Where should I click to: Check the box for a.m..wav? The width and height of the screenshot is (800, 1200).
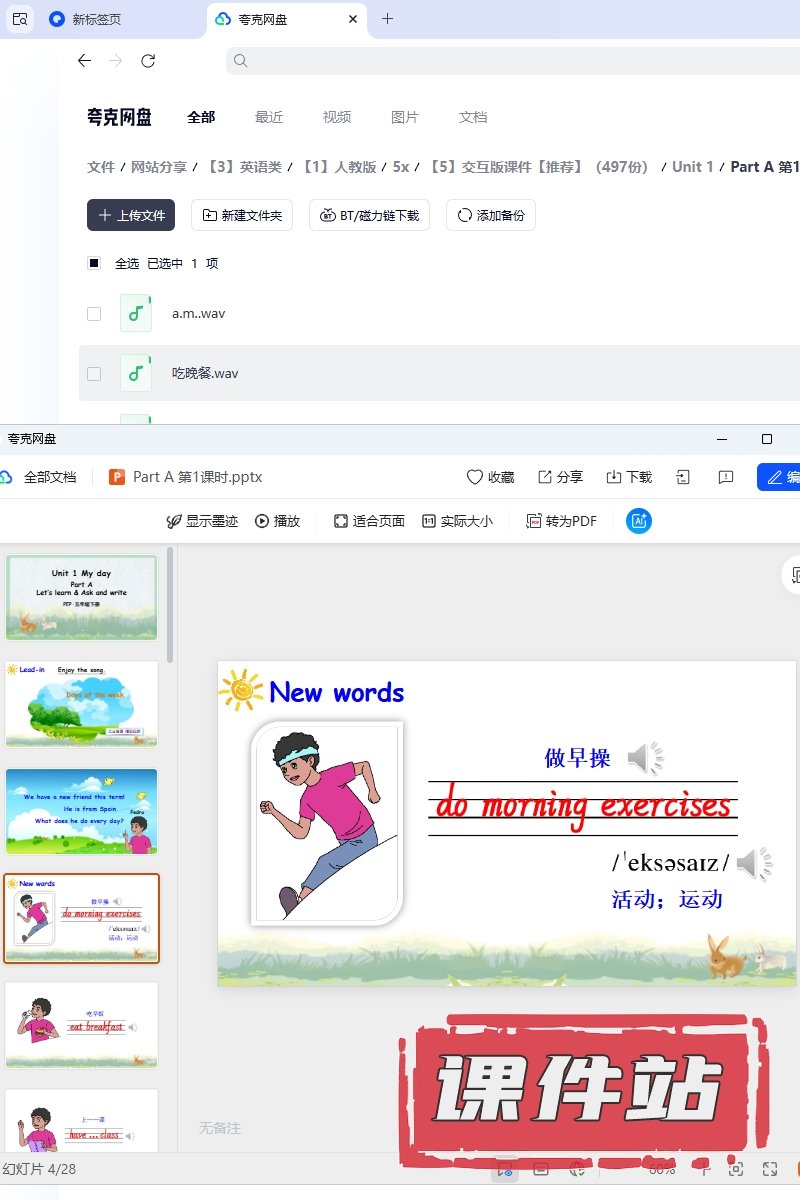94,313
